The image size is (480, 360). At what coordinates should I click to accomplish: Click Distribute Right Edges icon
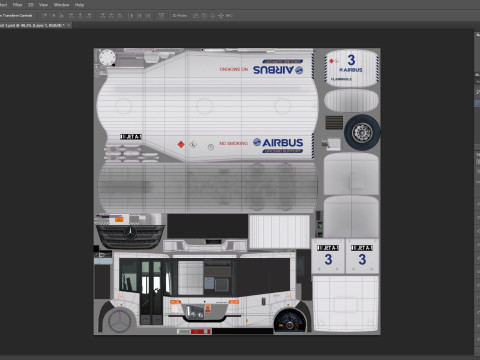[x=147, y=16]
